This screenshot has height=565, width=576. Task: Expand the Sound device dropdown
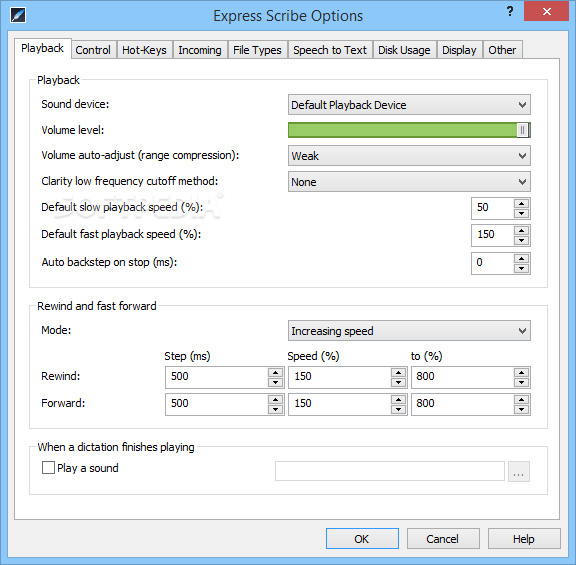(409, 105)
